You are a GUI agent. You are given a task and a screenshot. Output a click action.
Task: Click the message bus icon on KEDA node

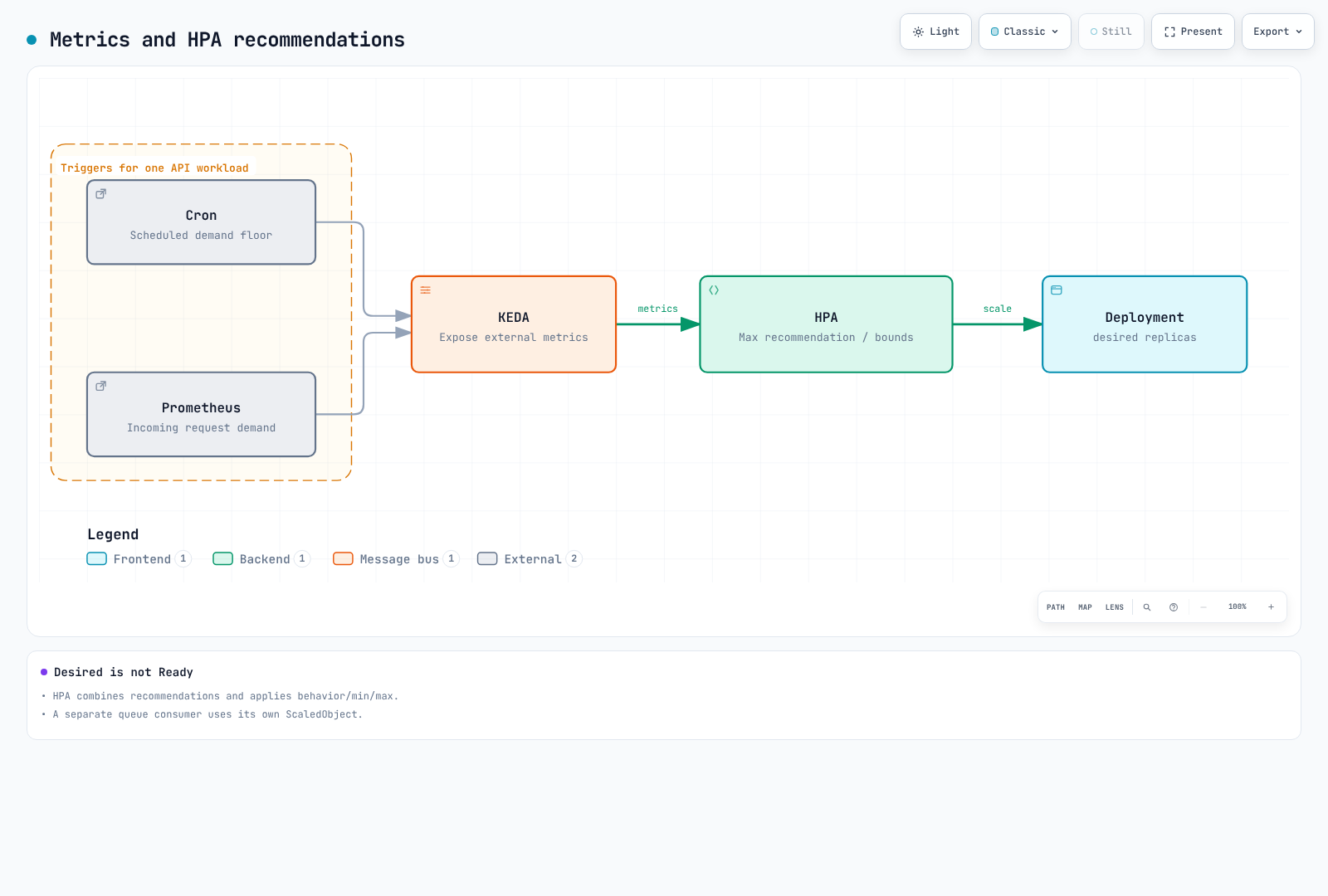click(425, 290)
